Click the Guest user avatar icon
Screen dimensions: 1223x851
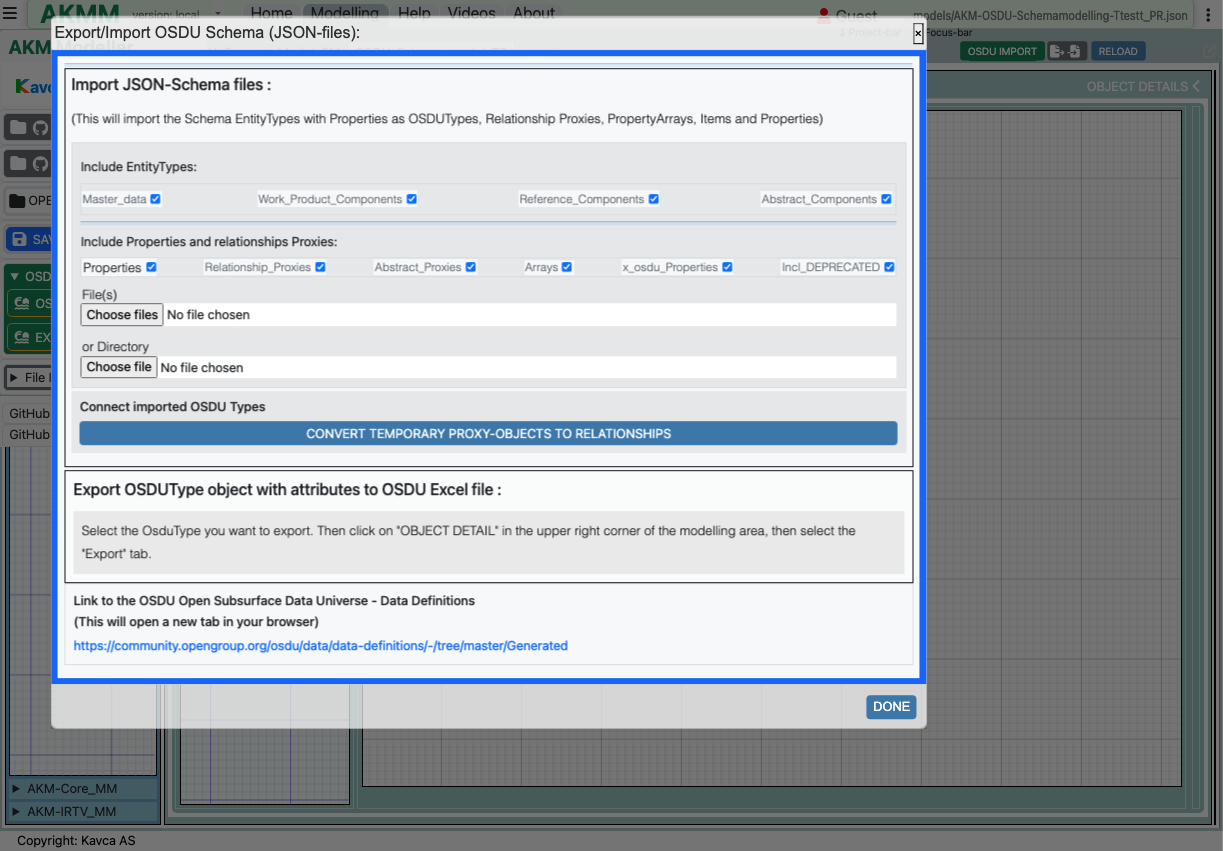click(824, 14)
